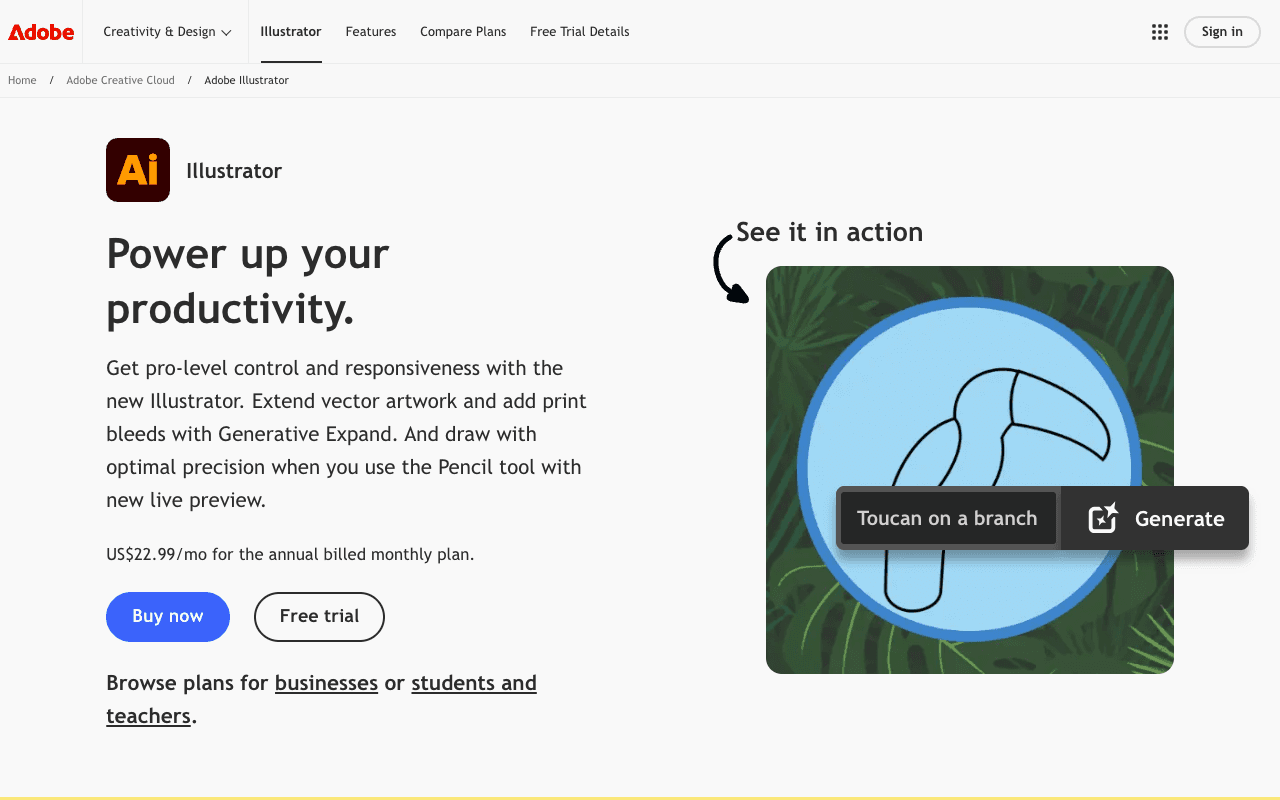Click the Illustrator product name text
Image resolution: width=1280 pixels, height=800 pixels.
(234, 171)
